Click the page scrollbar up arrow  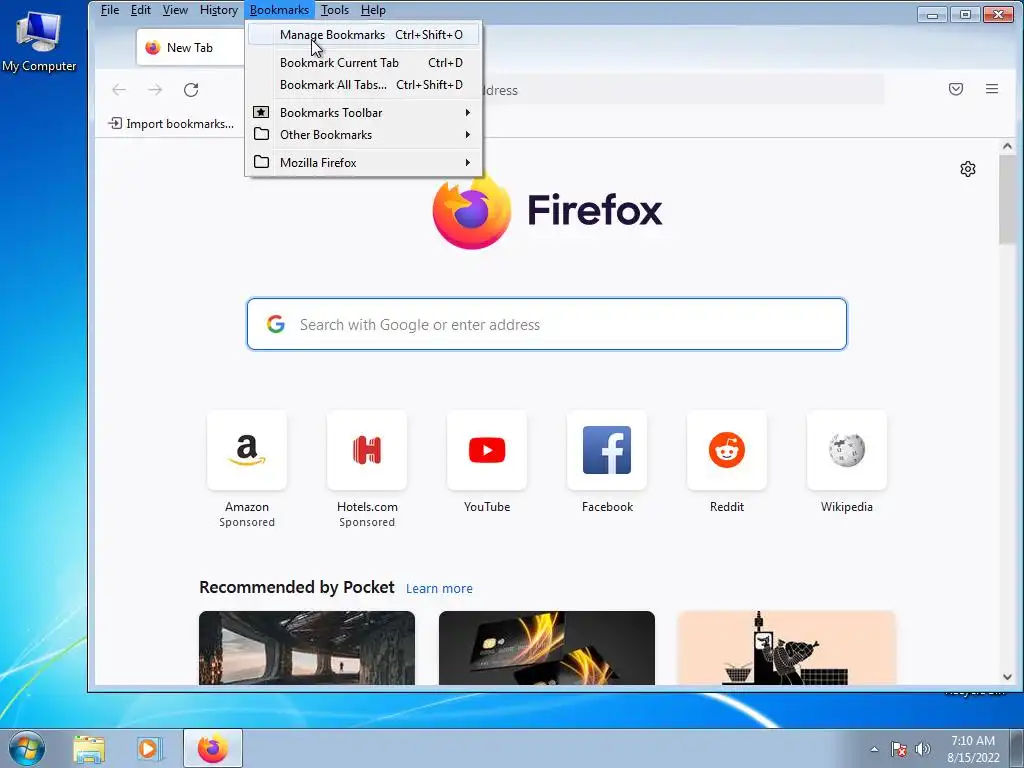1007,146
